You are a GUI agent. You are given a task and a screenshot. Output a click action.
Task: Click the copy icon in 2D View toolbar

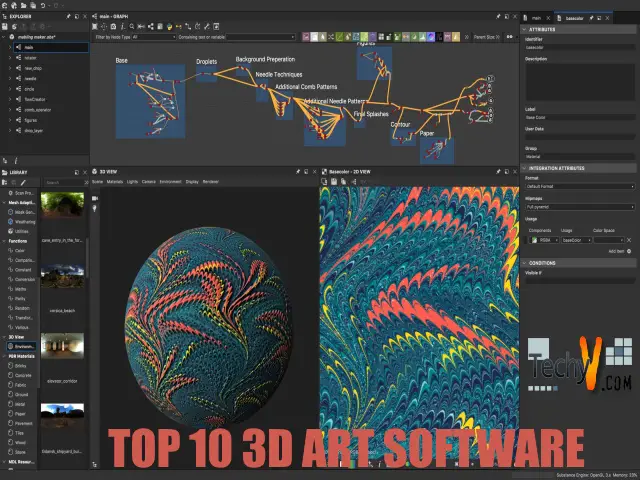click(x=344, y=182)
